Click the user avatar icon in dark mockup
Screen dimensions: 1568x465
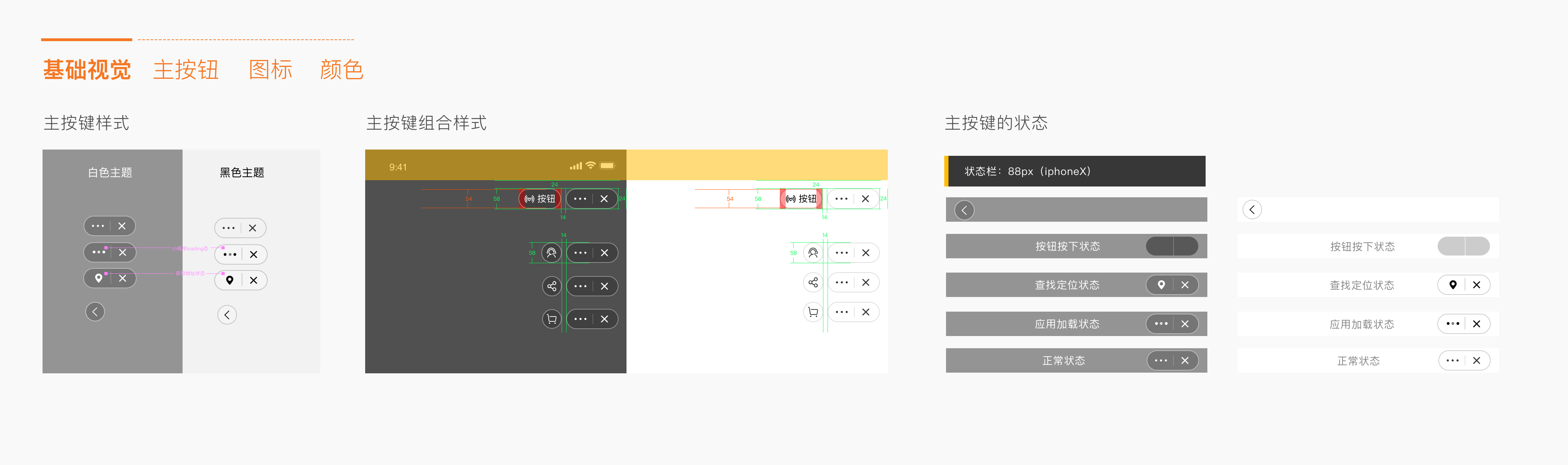point(552,253)
